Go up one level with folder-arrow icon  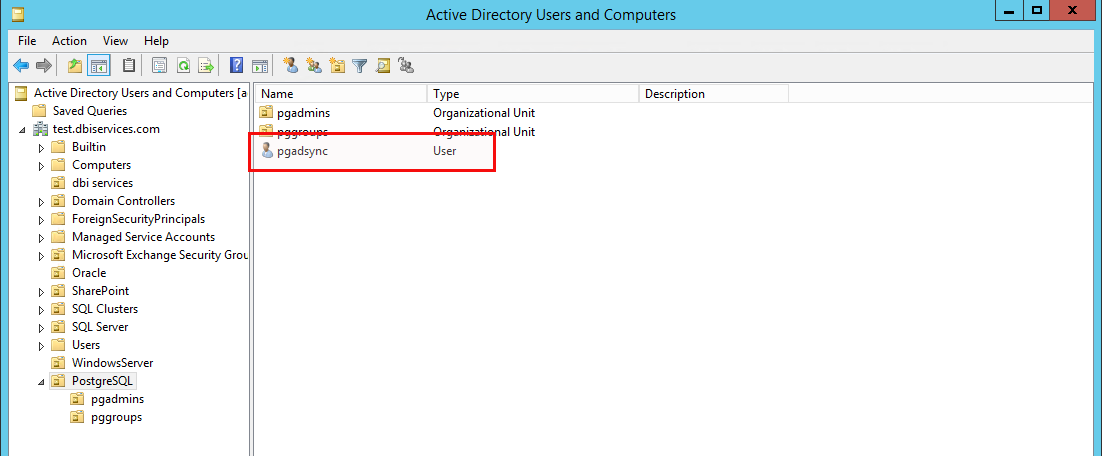pyautogui.click(x=74, y=66)
